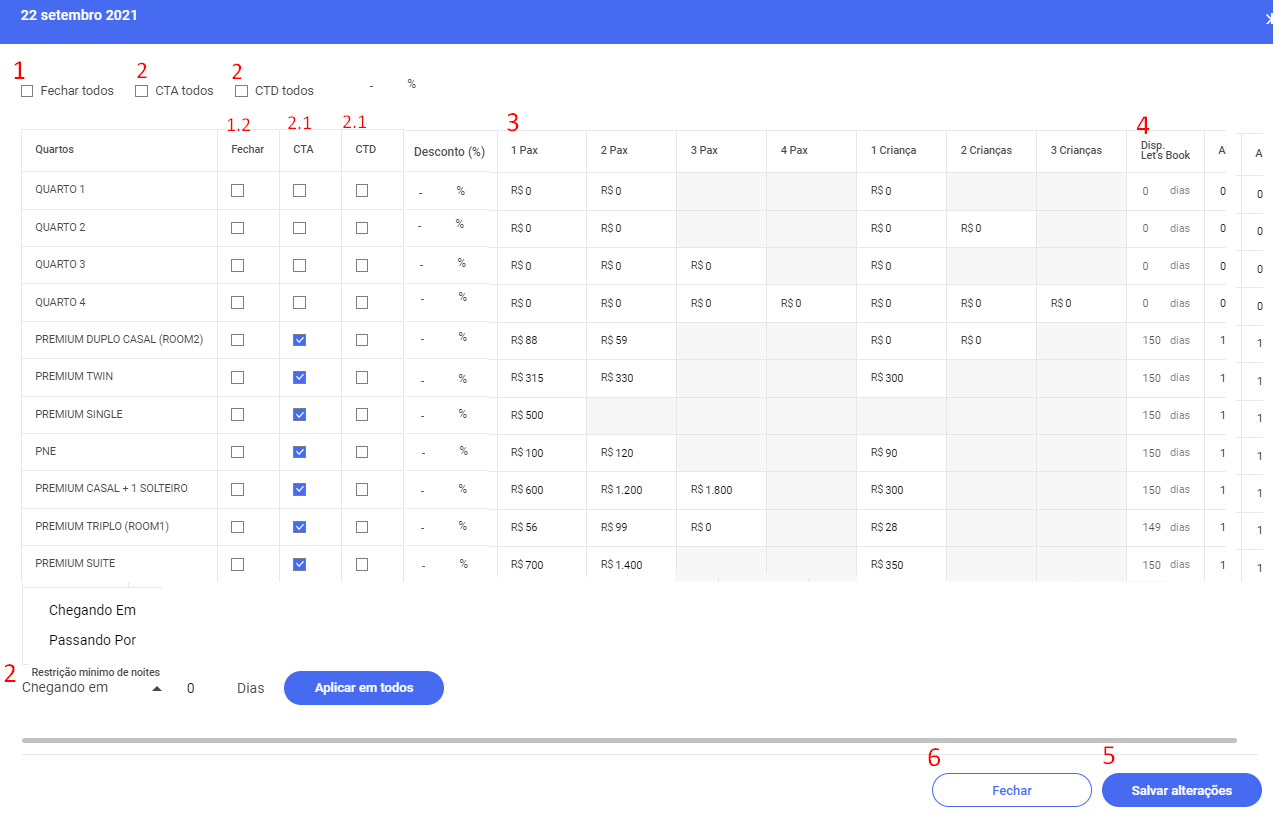Click 1 Criança price R$ 350

coord(887,565)
